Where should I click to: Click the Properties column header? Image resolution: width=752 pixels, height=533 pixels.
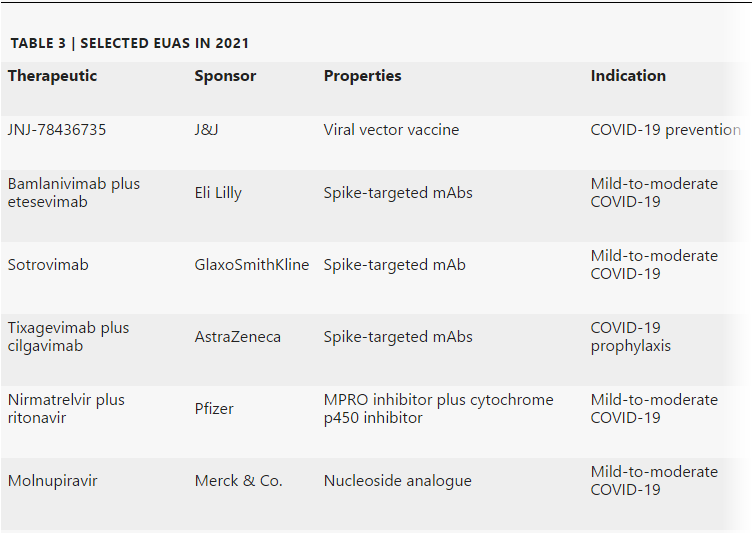pos(362,76)
